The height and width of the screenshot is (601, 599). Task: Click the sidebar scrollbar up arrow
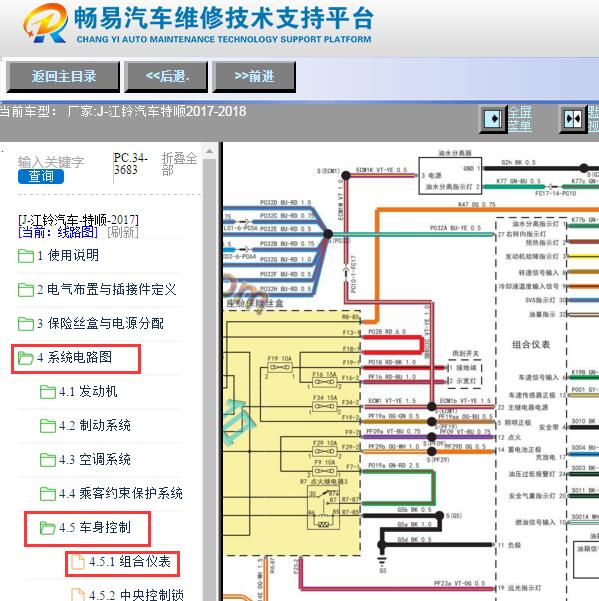point(209,151)
